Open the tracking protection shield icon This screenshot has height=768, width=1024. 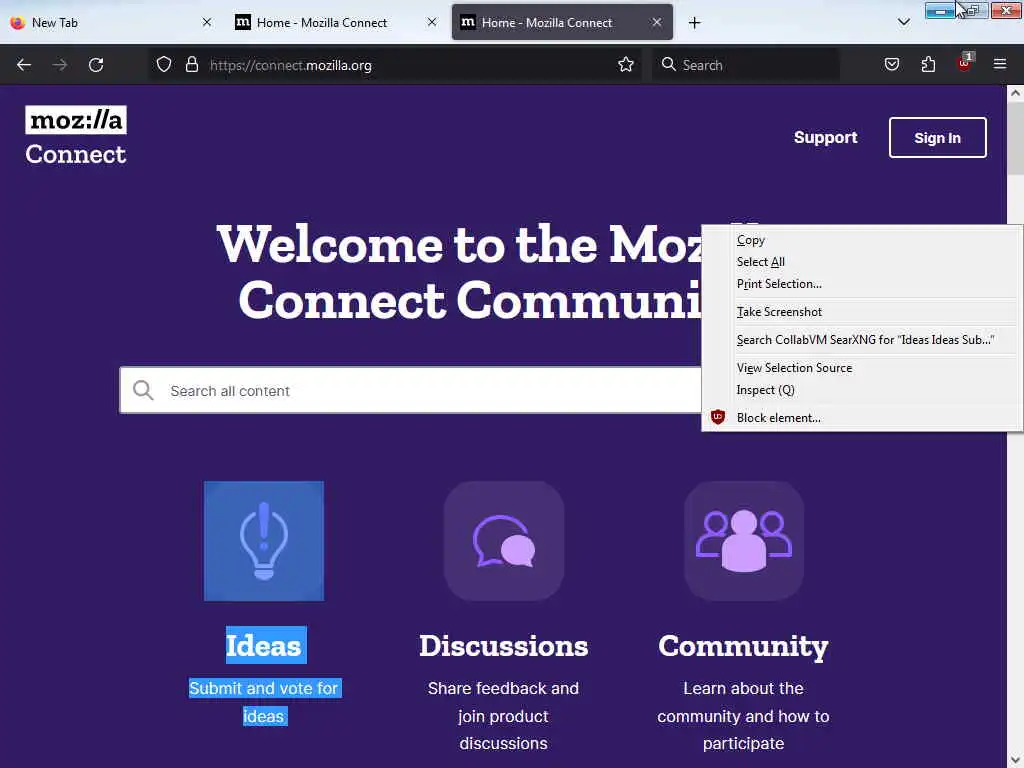click(164, 65)
